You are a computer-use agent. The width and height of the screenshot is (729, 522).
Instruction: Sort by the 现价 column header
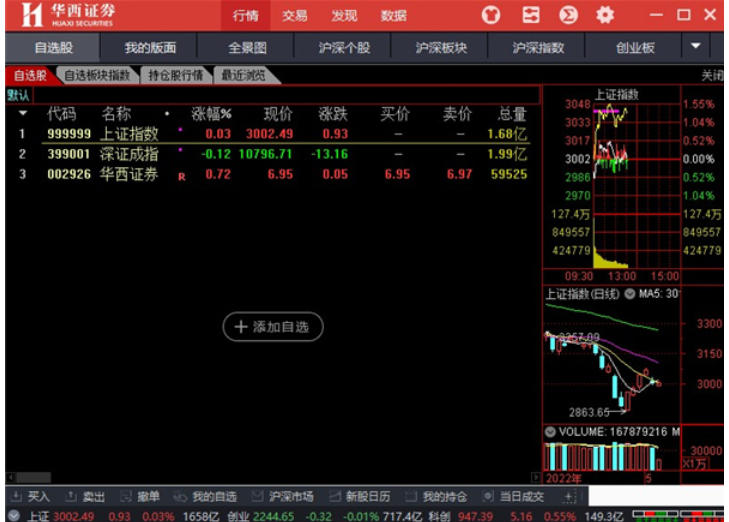tap(278, 114)
